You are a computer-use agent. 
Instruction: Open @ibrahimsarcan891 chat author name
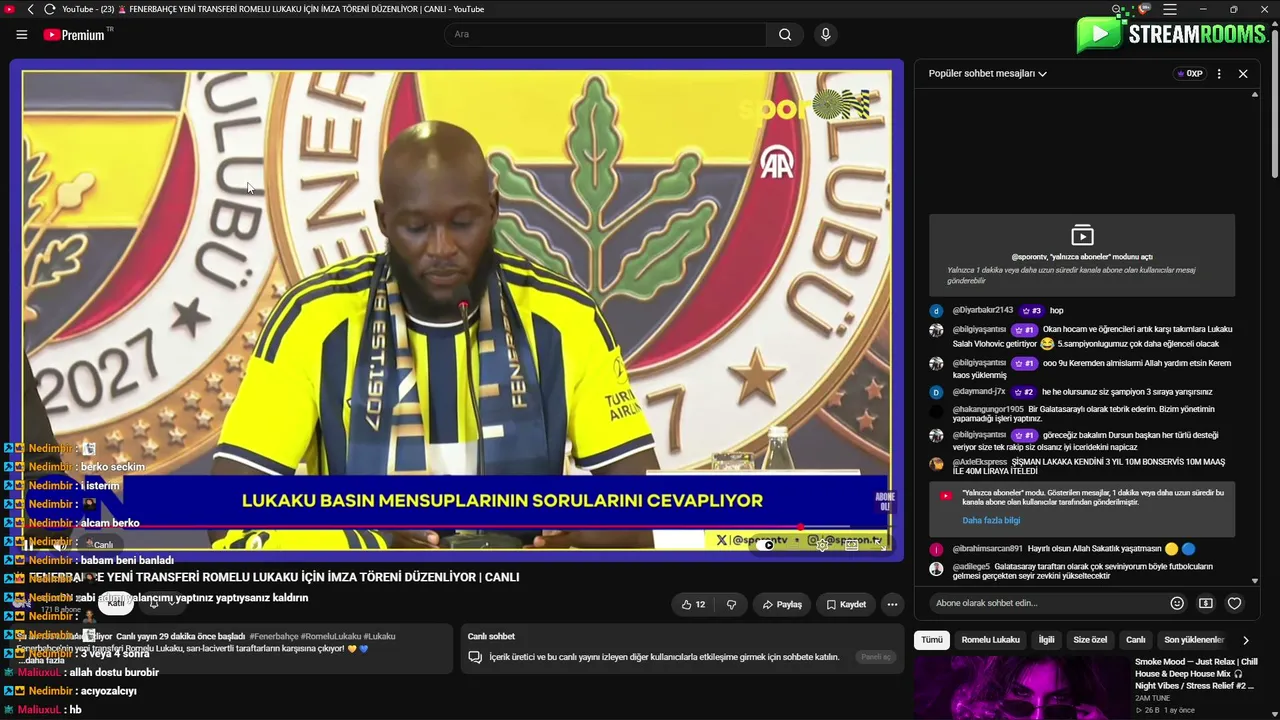coord(987,549)
